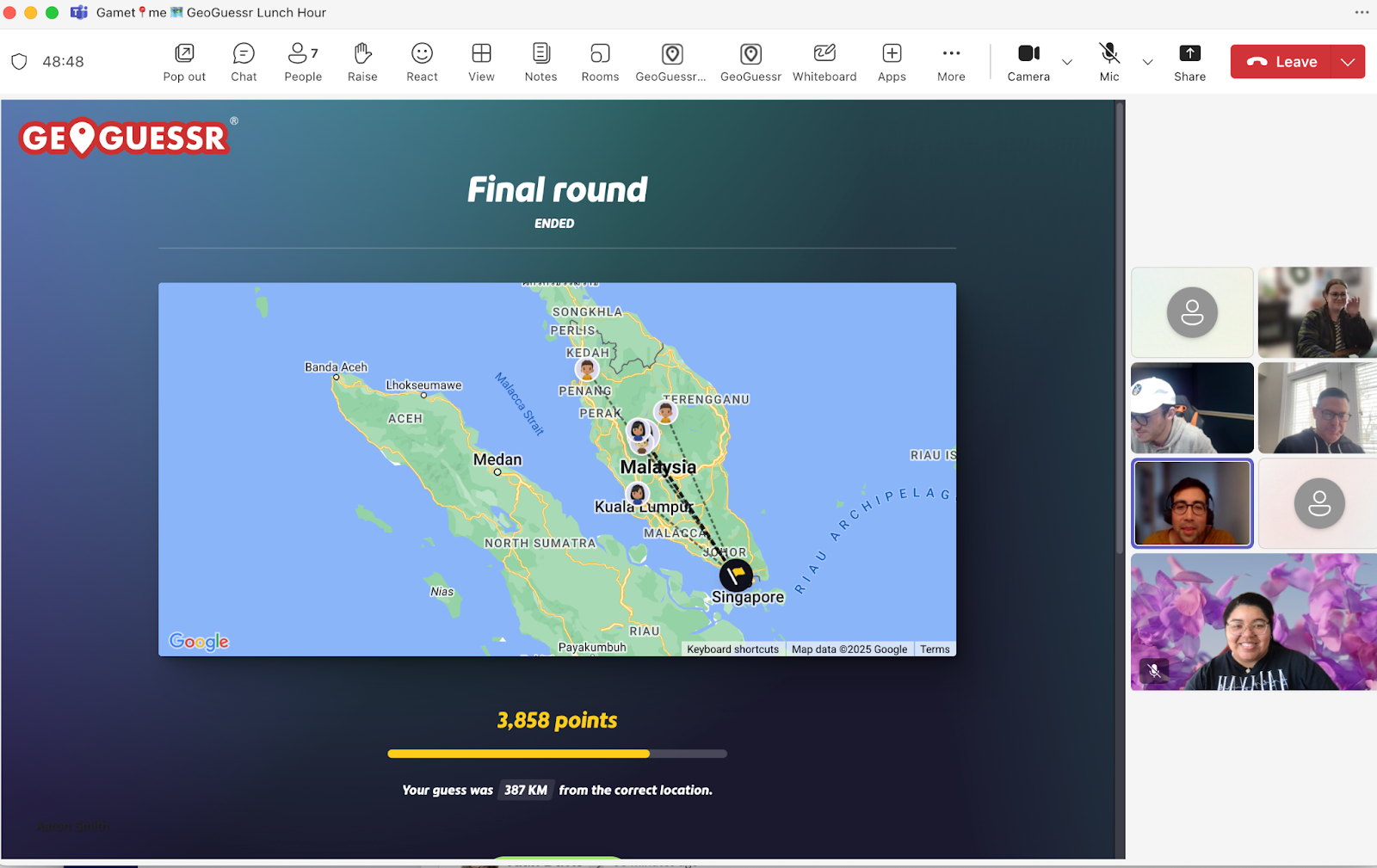
Task: Select participant video of waving woman
Action: [1318, 312]
